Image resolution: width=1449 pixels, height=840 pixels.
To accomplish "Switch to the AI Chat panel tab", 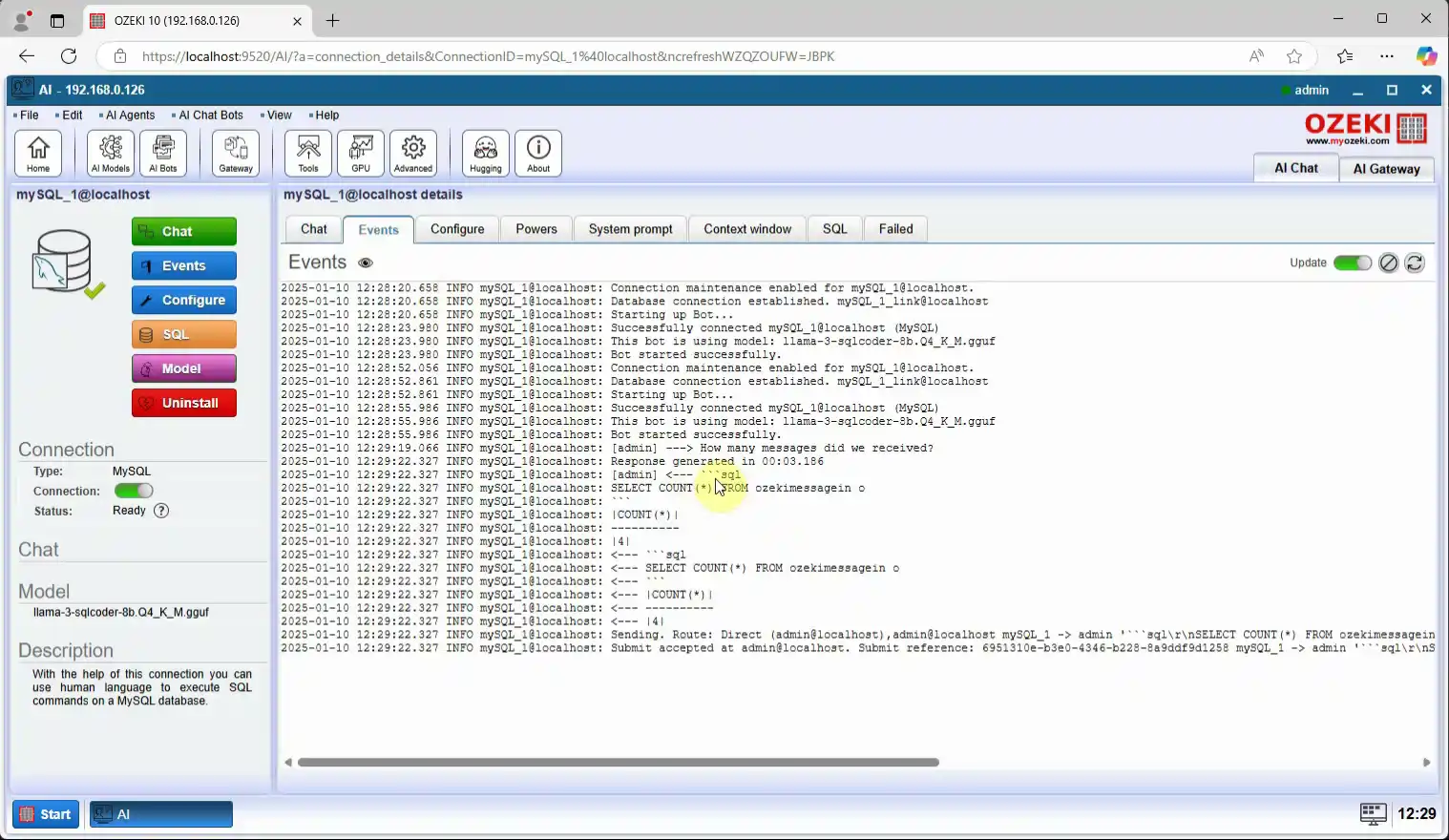I will click(1295, 168).
